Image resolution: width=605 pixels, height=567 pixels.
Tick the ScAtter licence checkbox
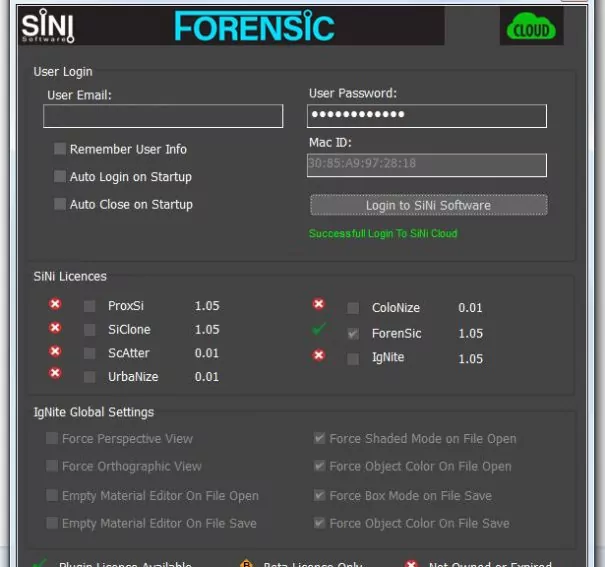(x=90, y=353)
